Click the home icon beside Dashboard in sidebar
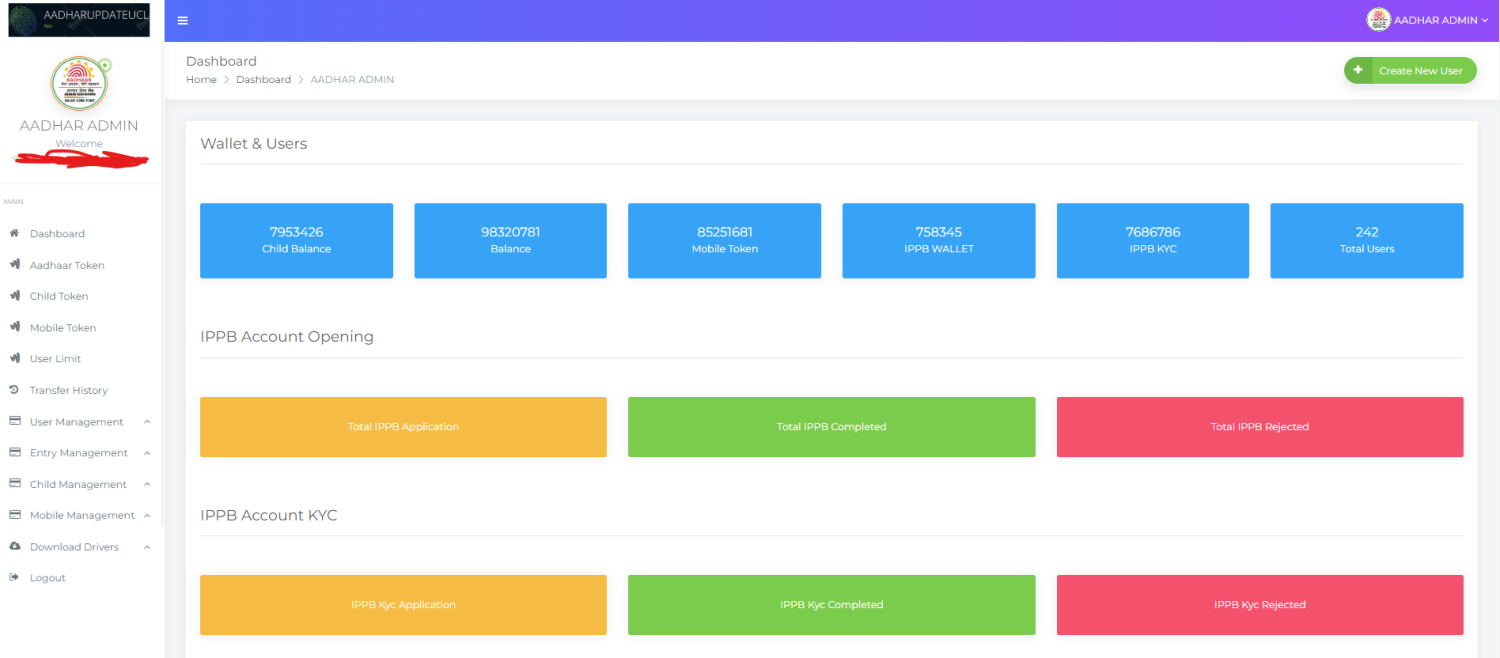This screenshot has height=658, width=1500. 14,234
